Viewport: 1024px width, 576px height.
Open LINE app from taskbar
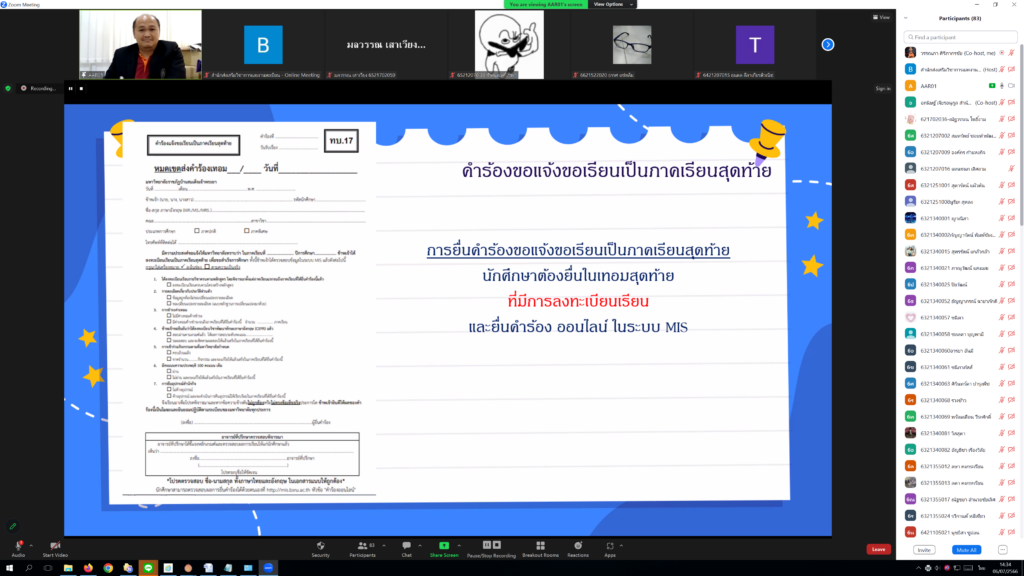click(148, 568)
